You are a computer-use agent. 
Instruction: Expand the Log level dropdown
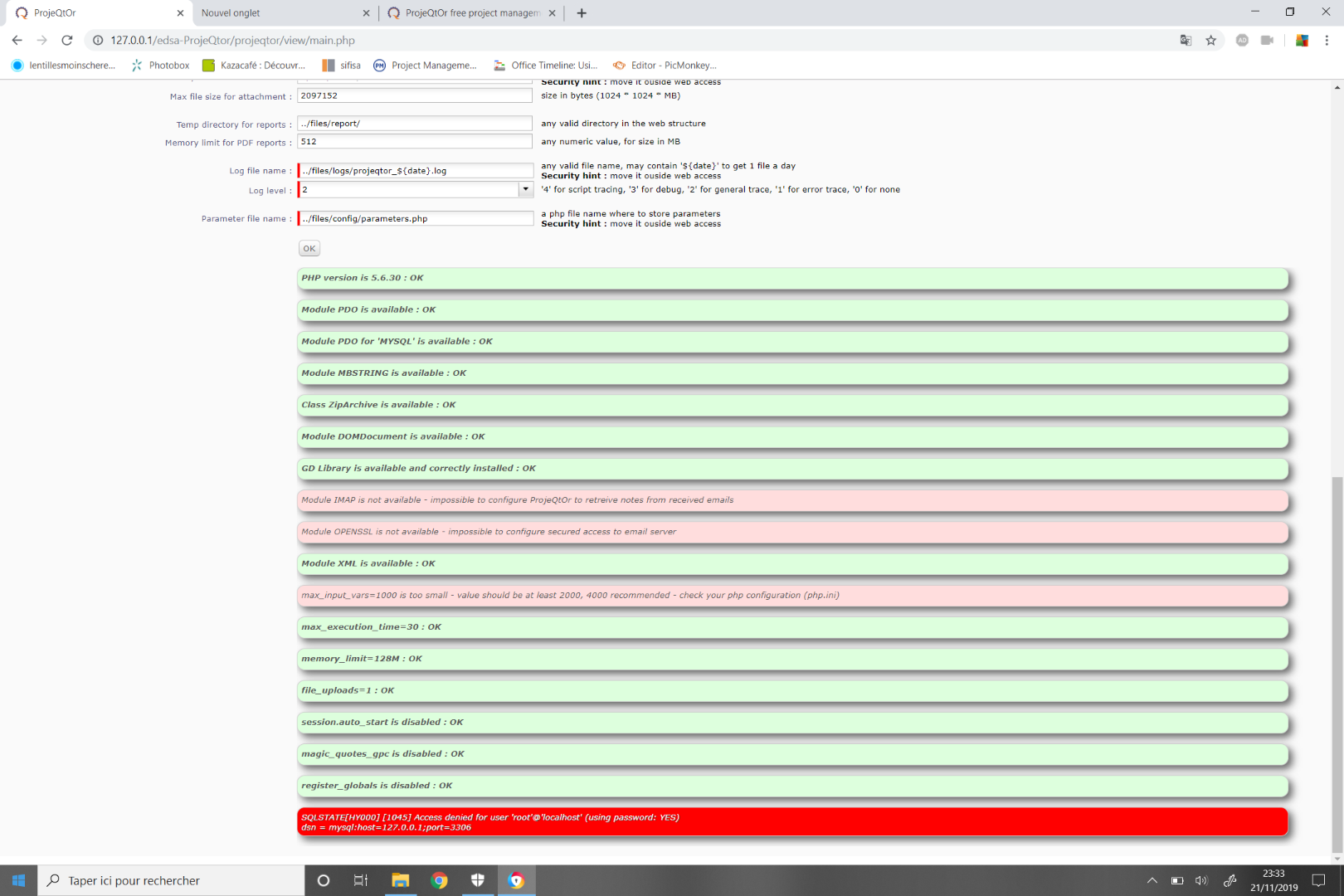pyautogui.click(x=525, y=190)
